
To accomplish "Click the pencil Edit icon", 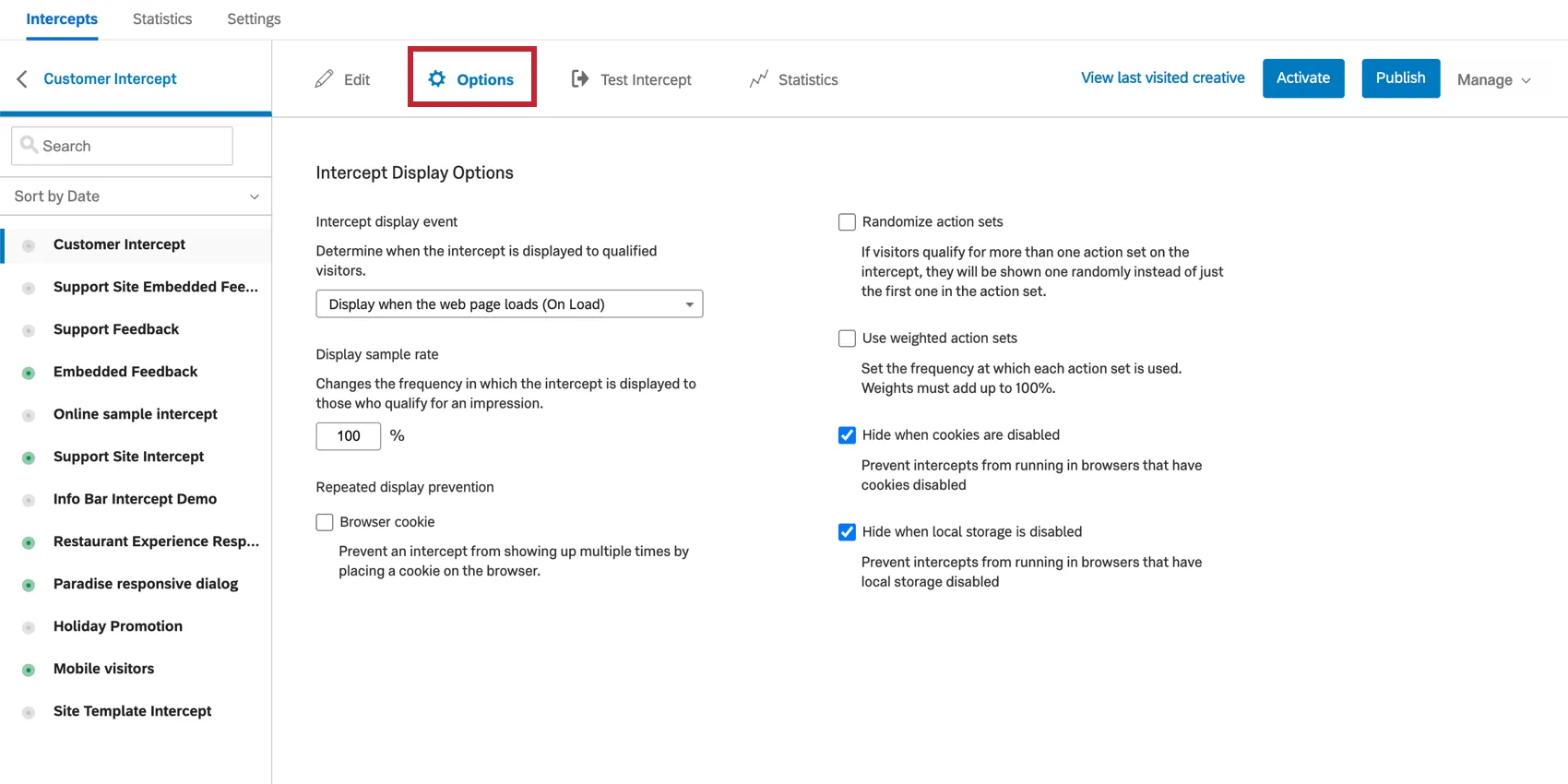I will click(x=324, y=79).
